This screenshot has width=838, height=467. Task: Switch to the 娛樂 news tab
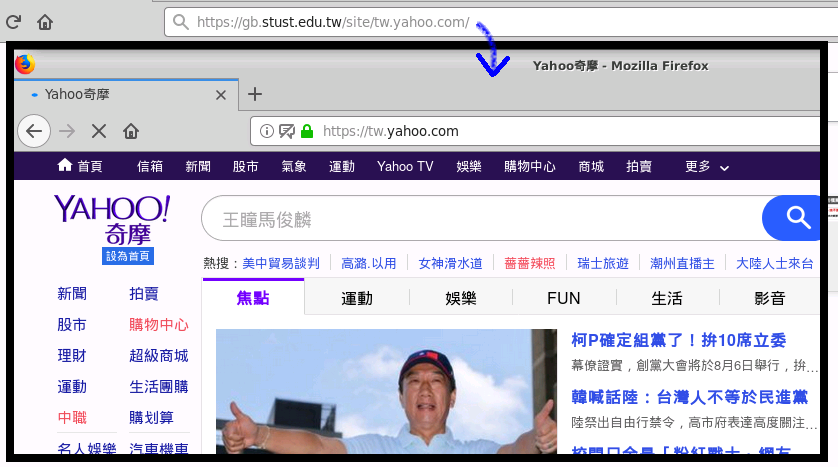(x=461, y=298)
